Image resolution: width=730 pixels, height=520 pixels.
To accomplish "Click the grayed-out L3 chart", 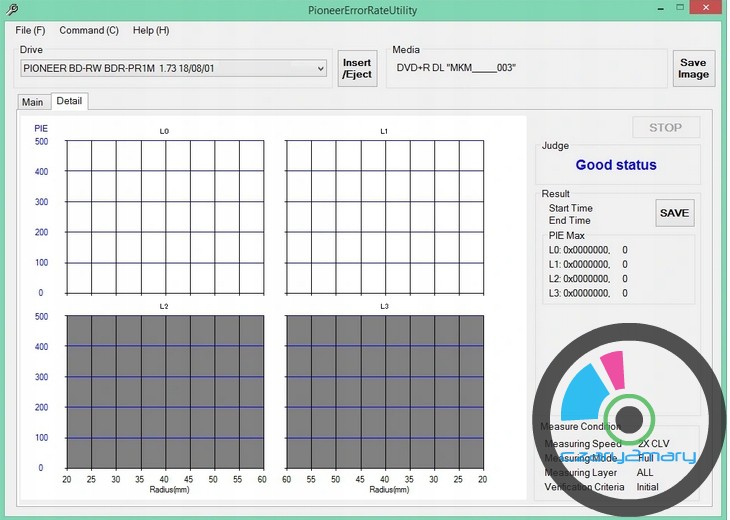I will 384,392.
